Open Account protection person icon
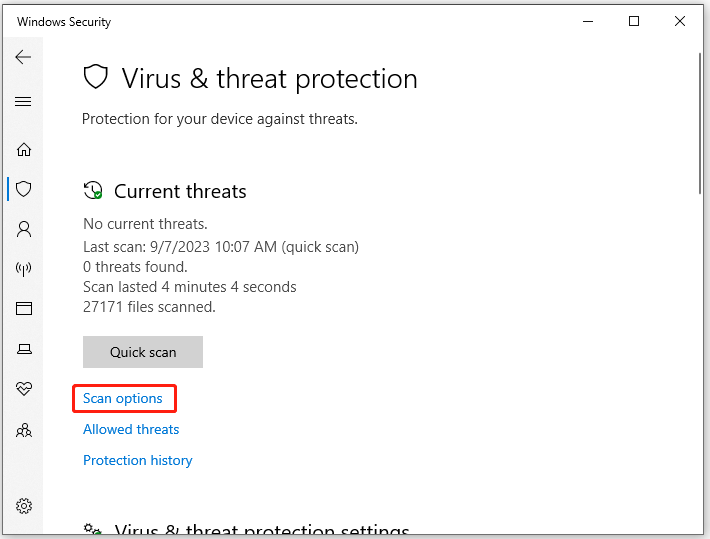710x539 pixels. (23, 229)
